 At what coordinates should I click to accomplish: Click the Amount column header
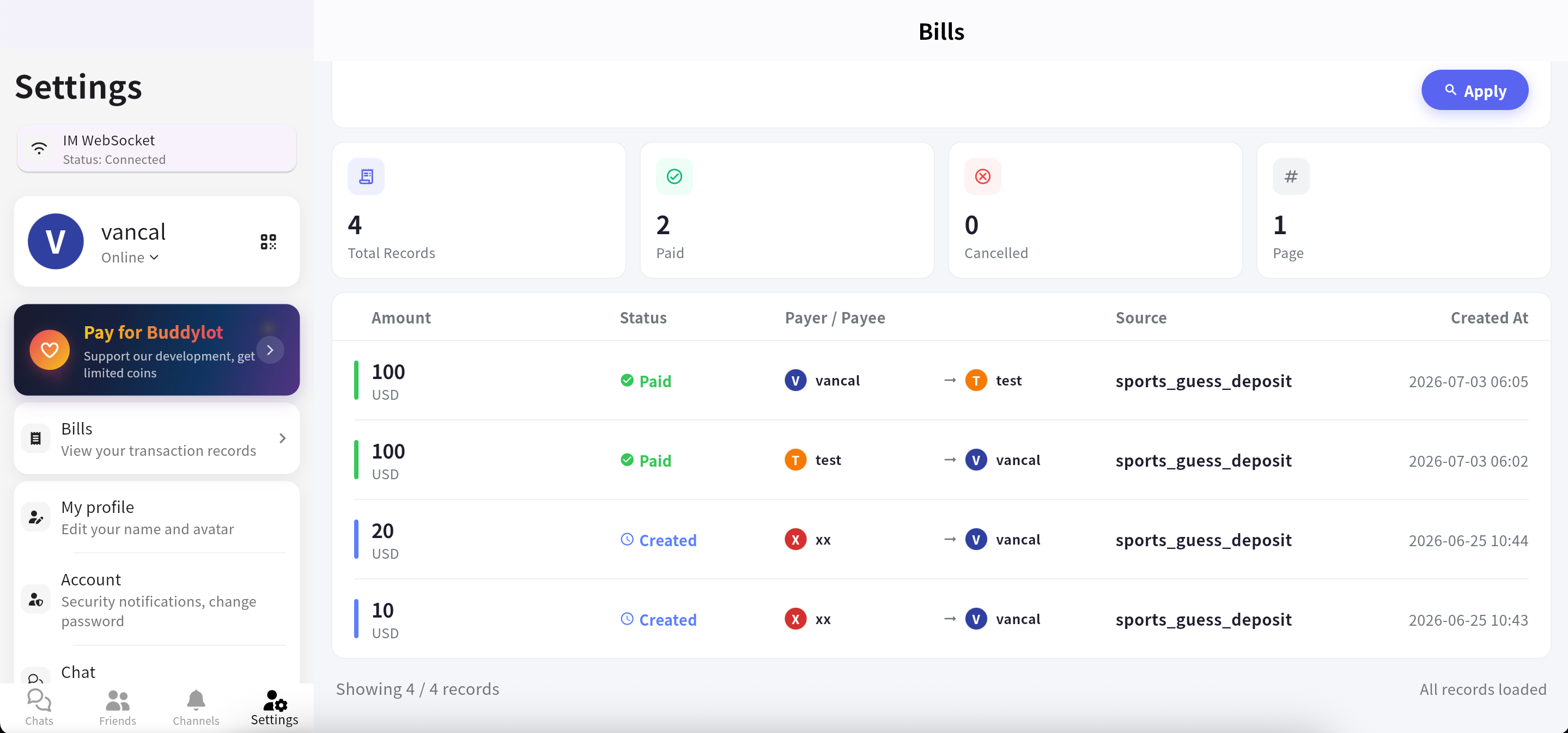(401, 317)
